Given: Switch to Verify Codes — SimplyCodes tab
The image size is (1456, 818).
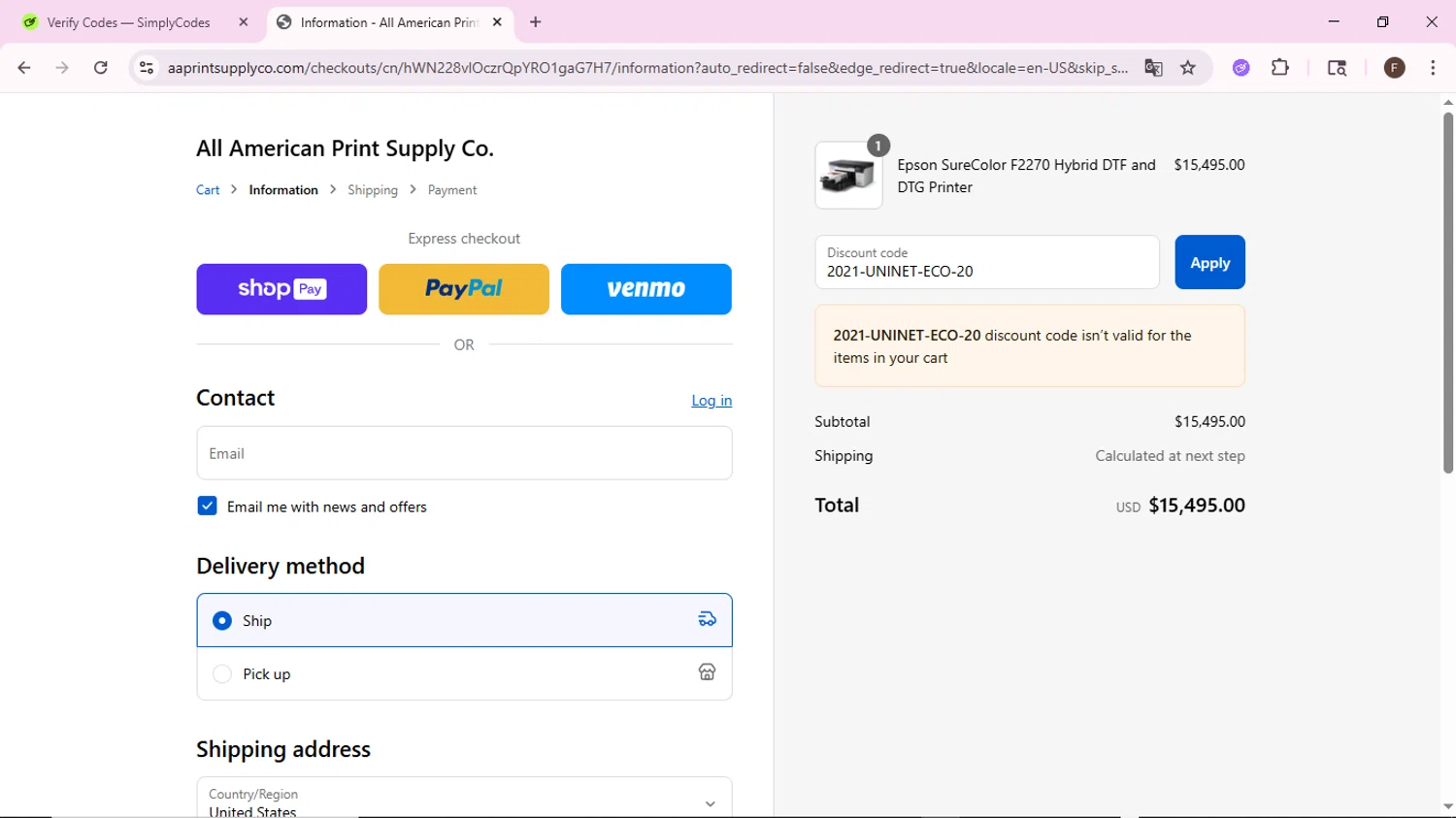Looking at the screenshot, I should (136, 22).
